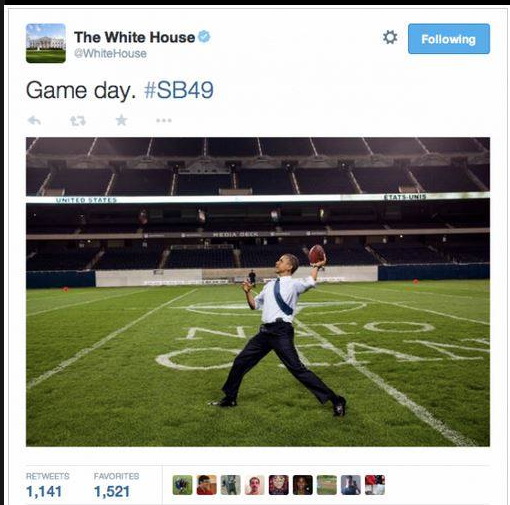Open the #SB49 hashtag

179,90
